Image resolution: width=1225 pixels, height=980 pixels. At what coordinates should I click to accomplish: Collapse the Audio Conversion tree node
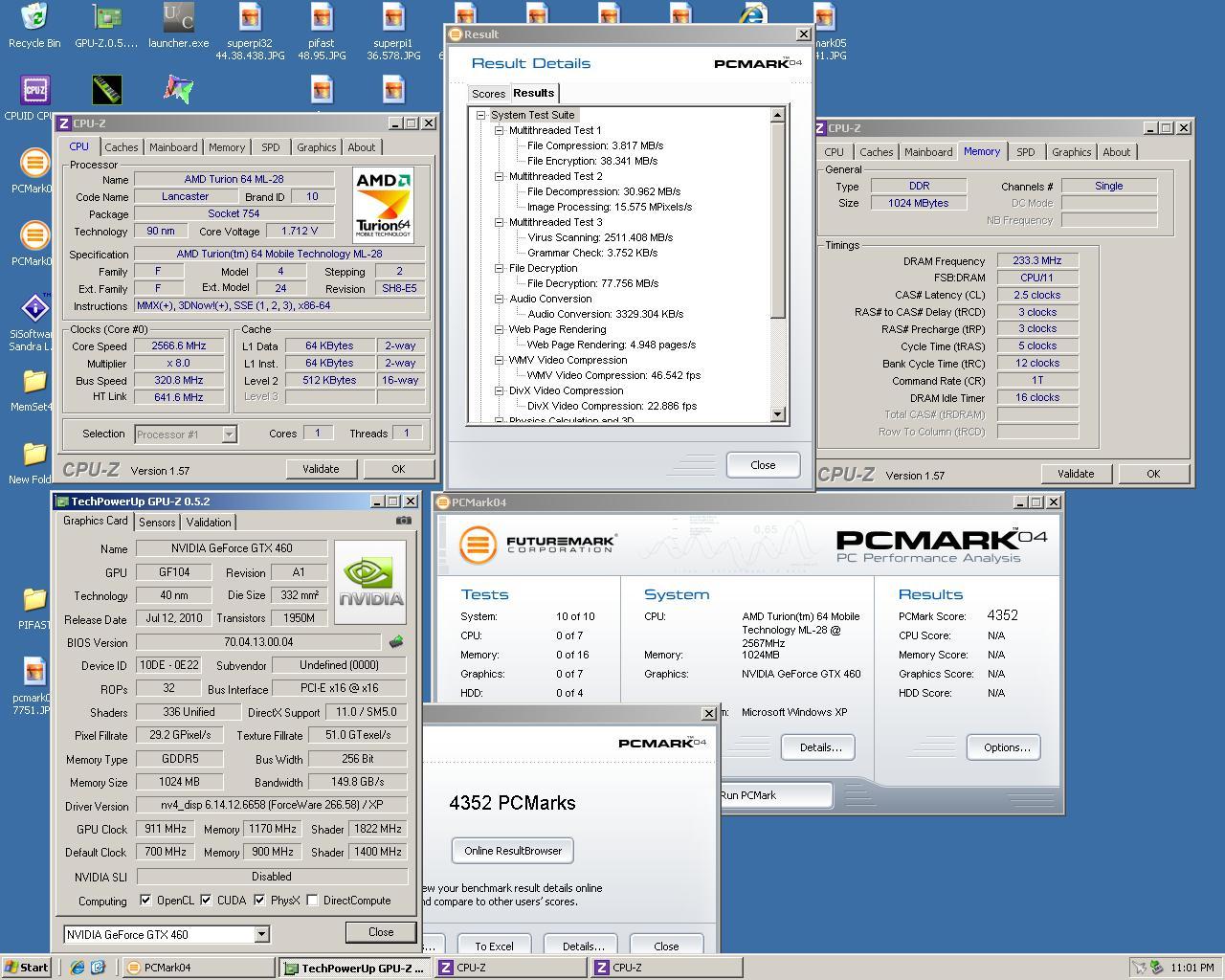499,299
